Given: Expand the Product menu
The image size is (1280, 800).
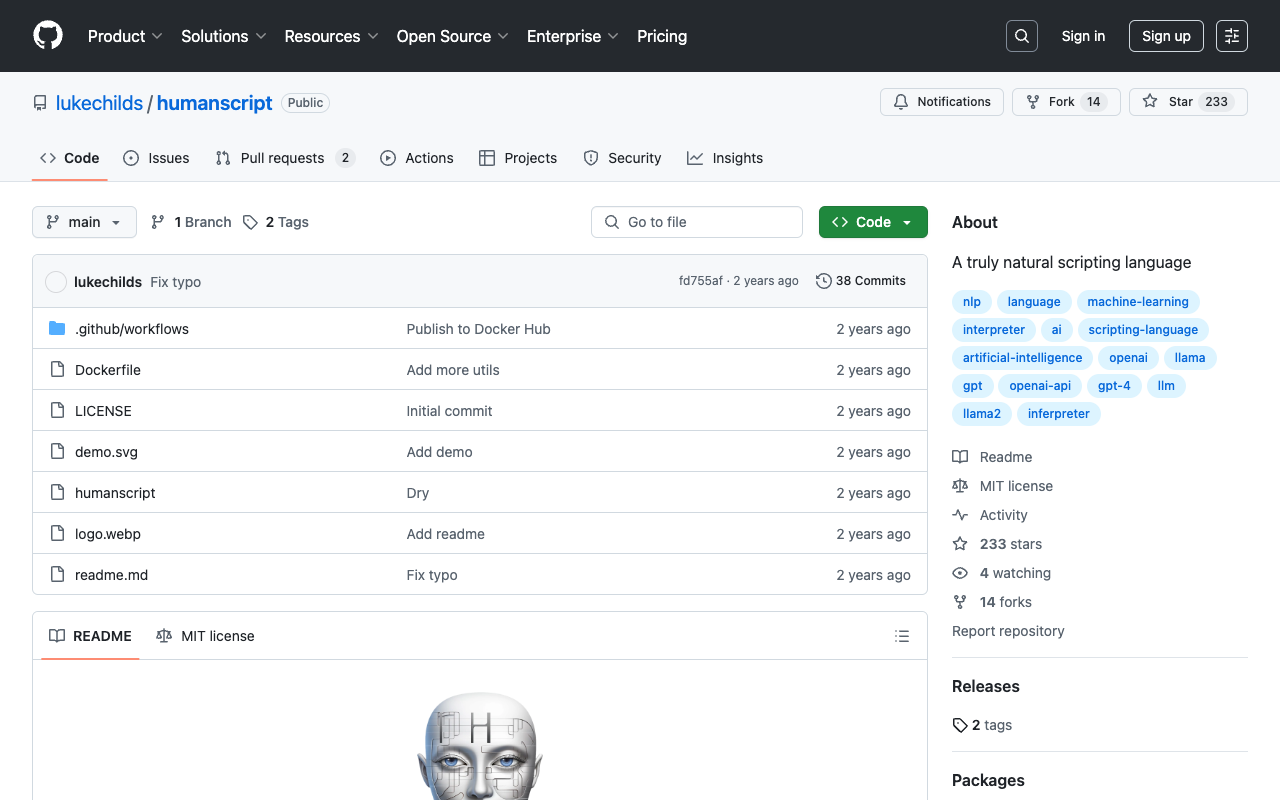Looking at the screenshot, I should point(125,36).
